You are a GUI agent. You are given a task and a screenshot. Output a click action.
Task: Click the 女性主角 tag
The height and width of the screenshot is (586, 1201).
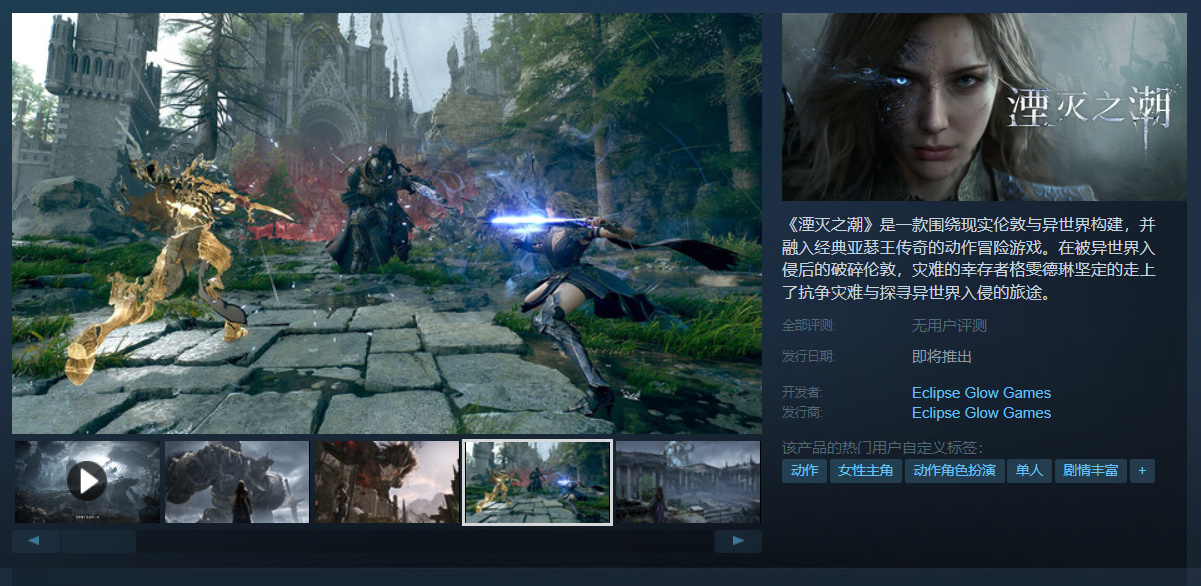pos(866,471)
